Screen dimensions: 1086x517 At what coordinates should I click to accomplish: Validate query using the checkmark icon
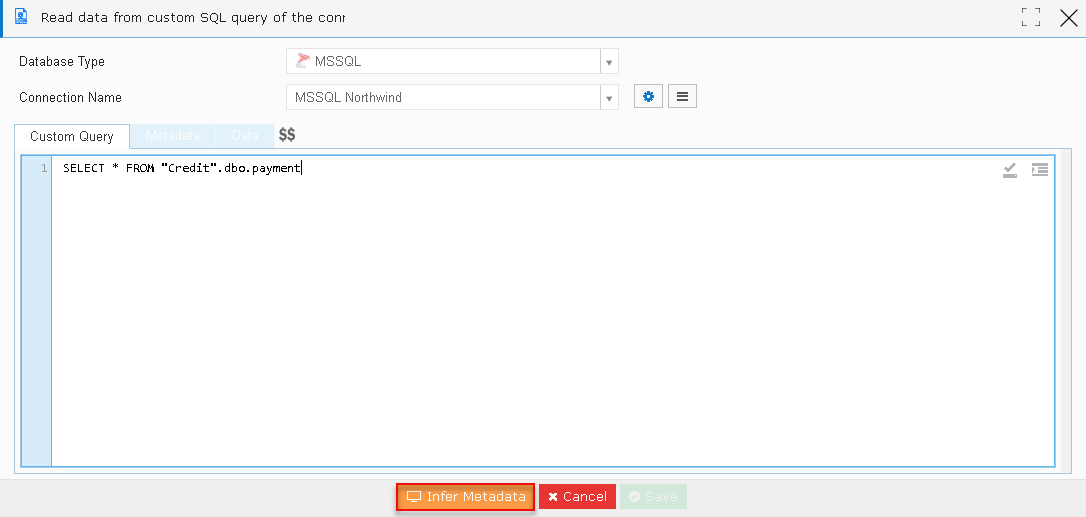(x=1010, y=170)
